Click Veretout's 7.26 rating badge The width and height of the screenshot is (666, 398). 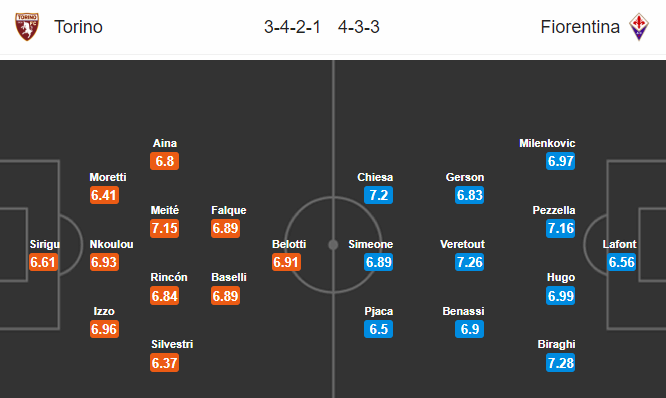pos(469,262)
